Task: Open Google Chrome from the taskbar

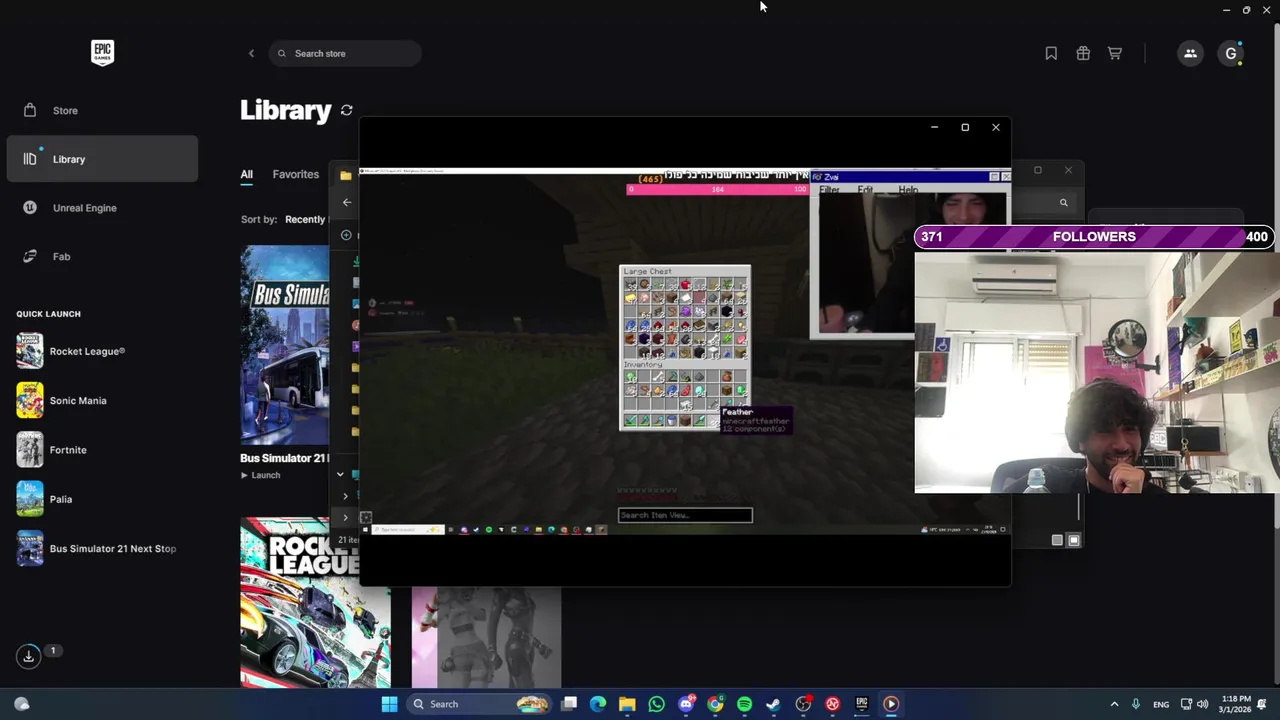Action: point(715,704)
